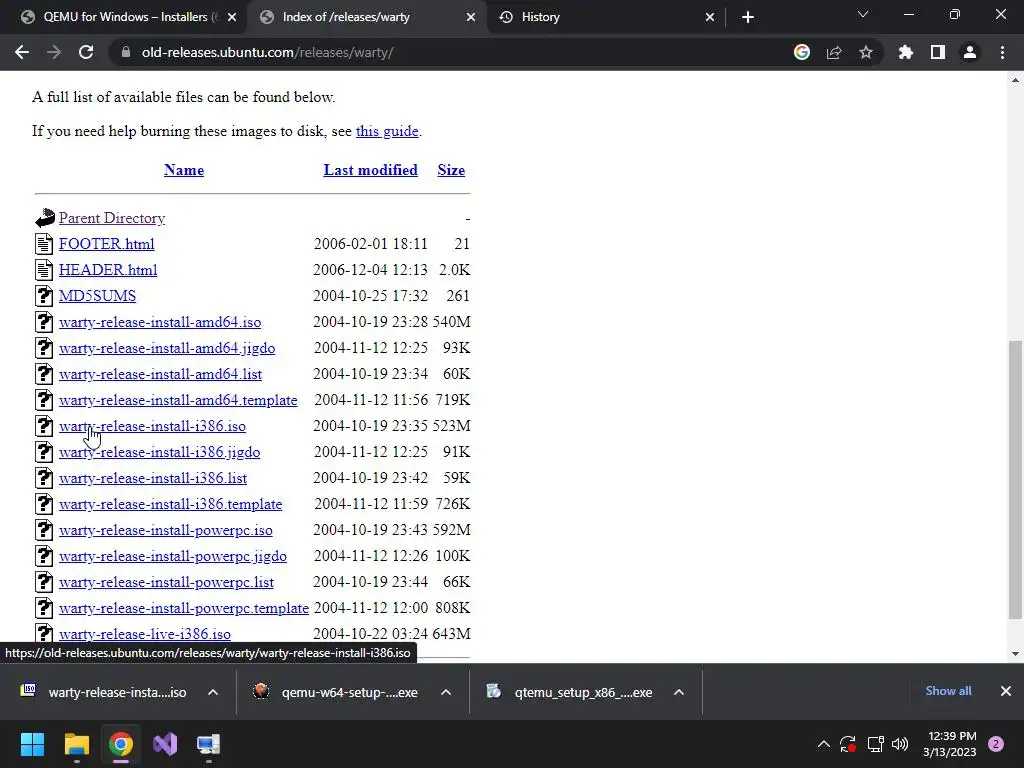The width and height of the screenshot is (1024, 768).
Task: Click icon beside warty-release-install-powerpc.iso
Action: [x=44, y=530]
